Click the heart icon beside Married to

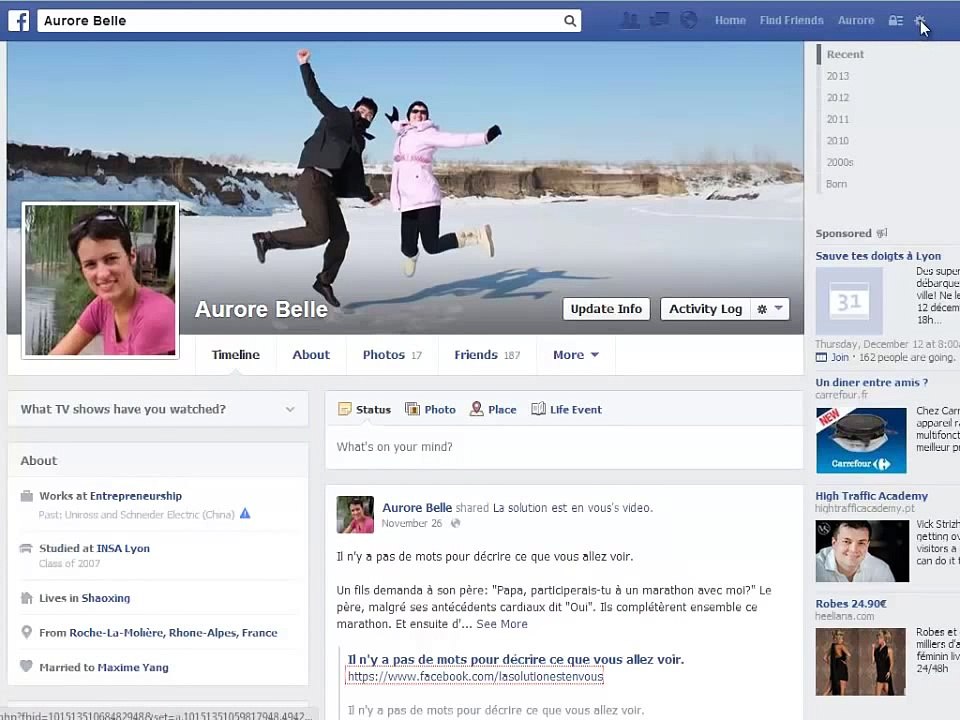26,666
